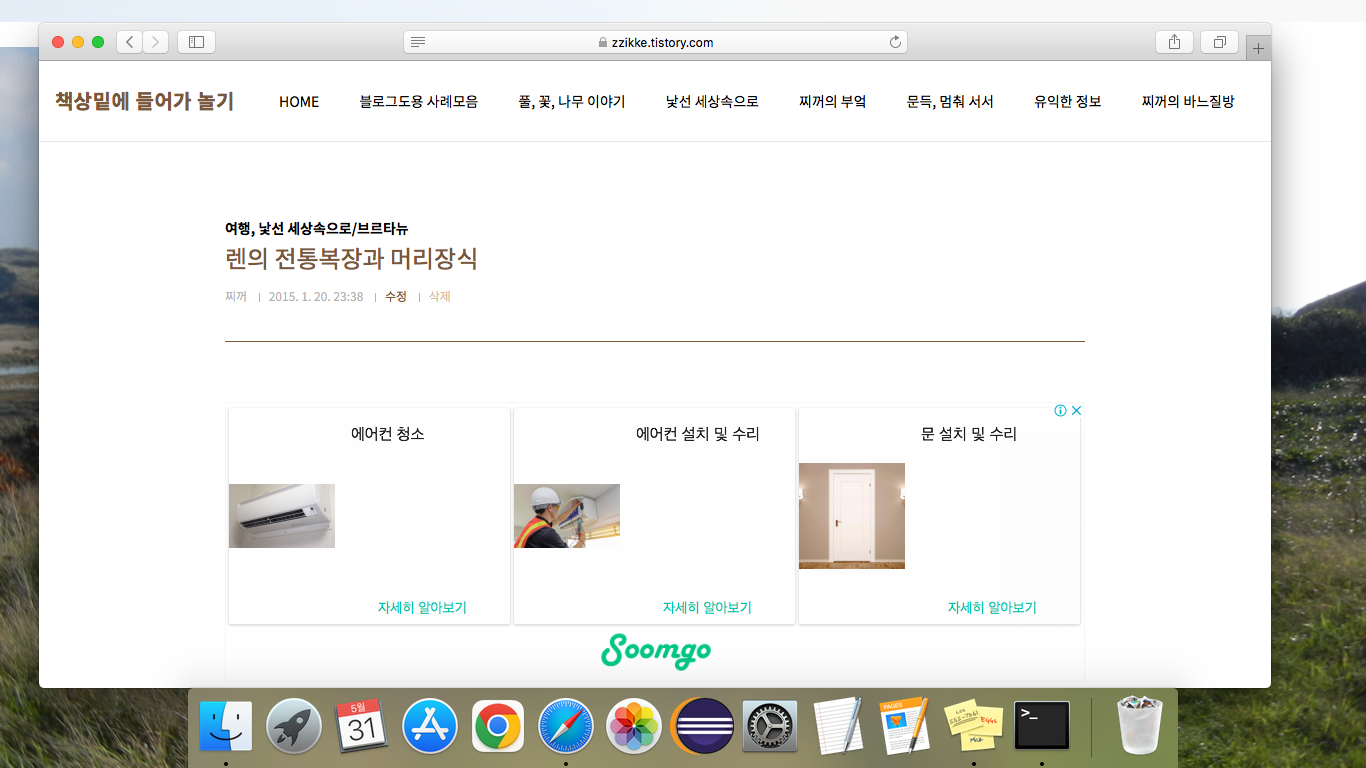Click the air conditioner thumbnail for 에어컨 청소
Viewport: 1366px width, 768px height.
point(282,516)
